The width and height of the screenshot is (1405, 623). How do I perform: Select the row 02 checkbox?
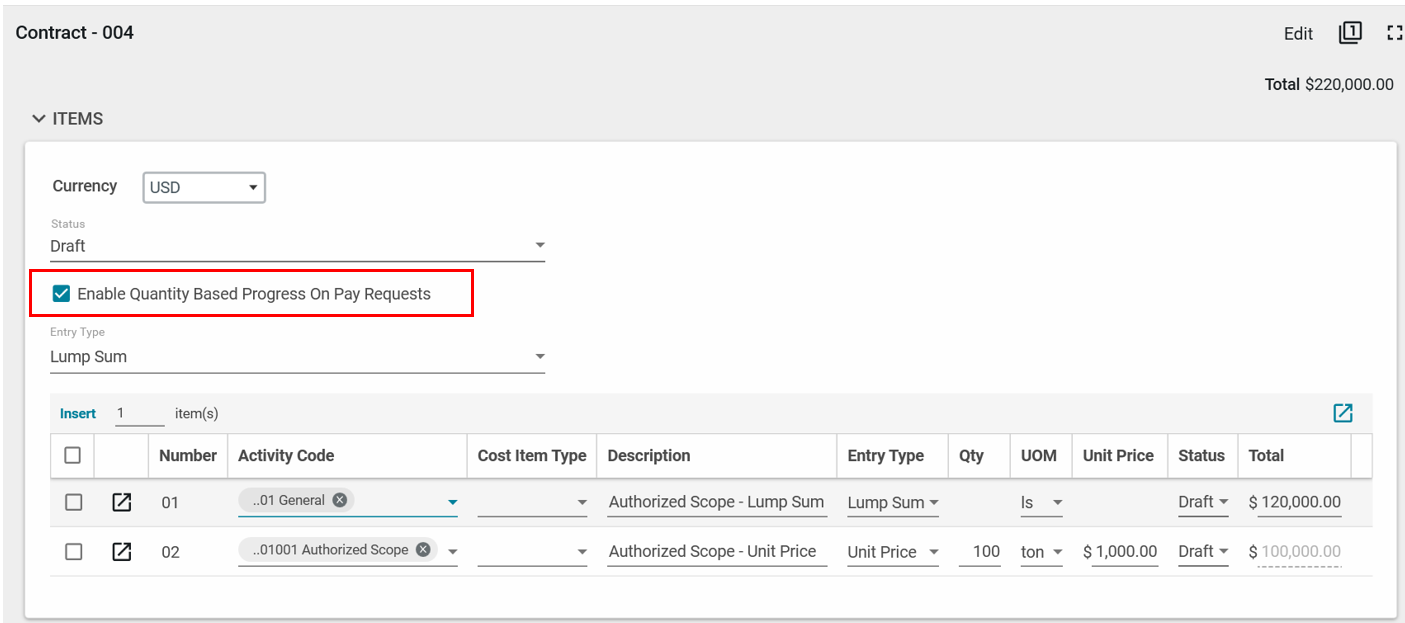tap(73, 551)
